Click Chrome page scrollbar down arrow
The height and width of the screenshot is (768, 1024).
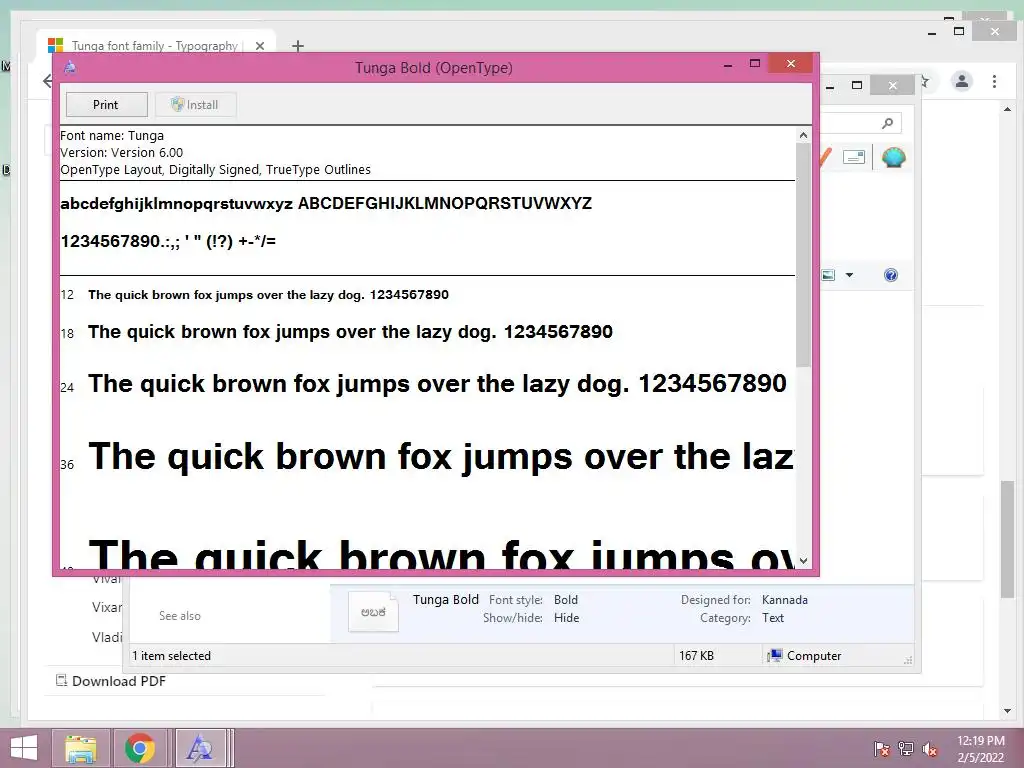[1007, 711]
